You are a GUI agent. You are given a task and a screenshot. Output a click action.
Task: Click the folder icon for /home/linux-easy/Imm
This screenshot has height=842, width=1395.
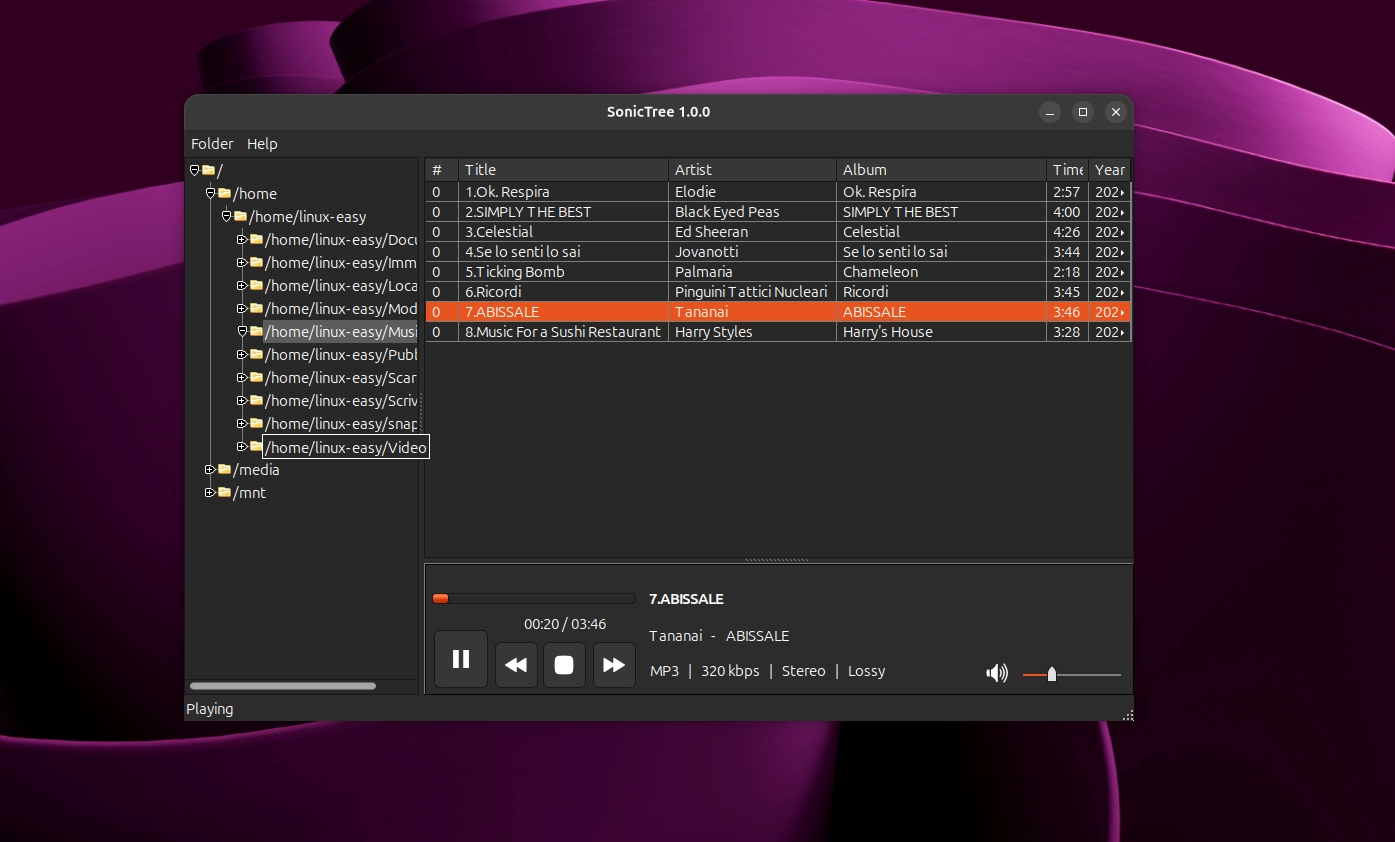(x=256, y=262)
